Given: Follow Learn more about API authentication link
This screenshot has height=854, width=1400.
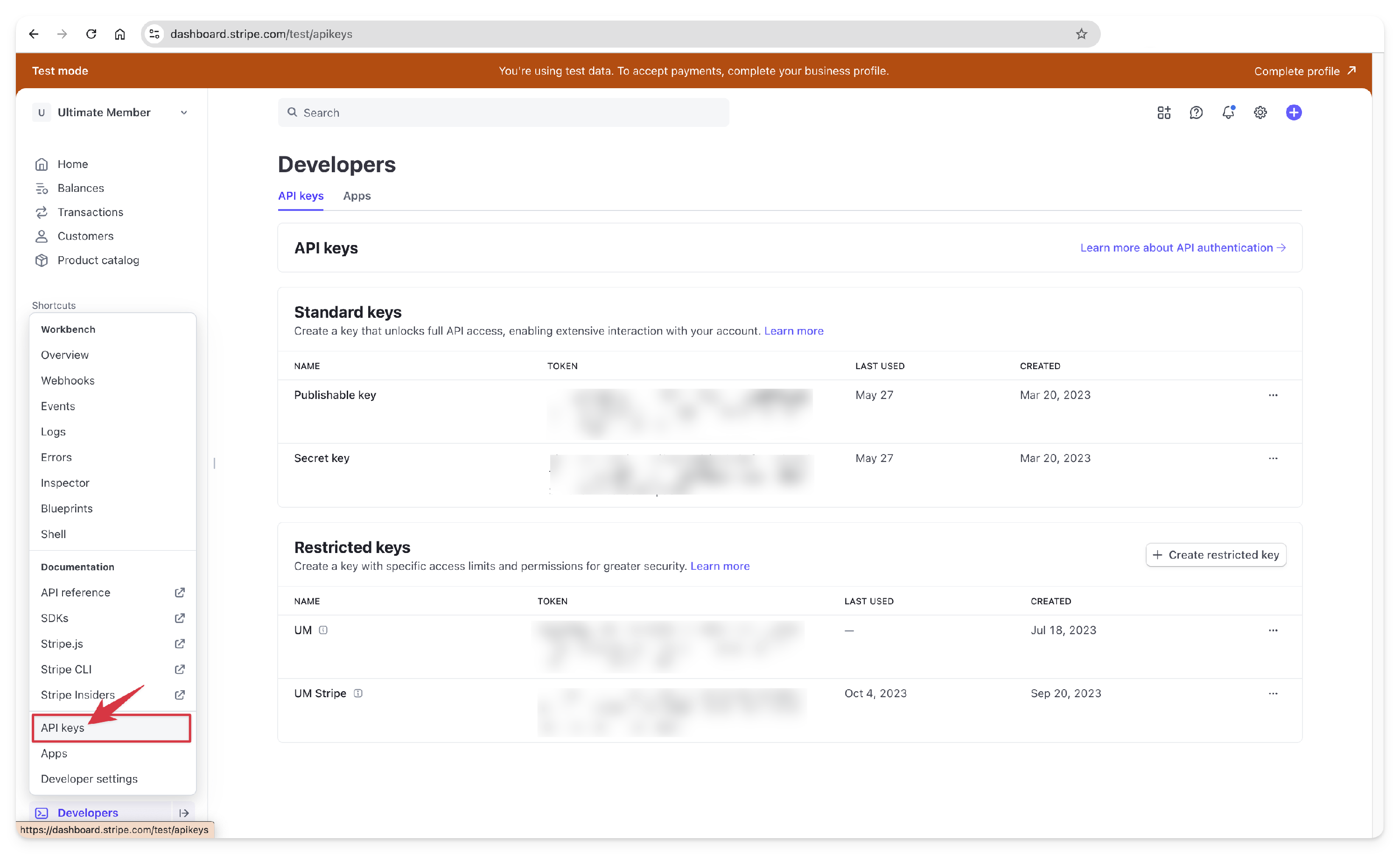Looking at the screenshot, I should (x=1183, y=248).
